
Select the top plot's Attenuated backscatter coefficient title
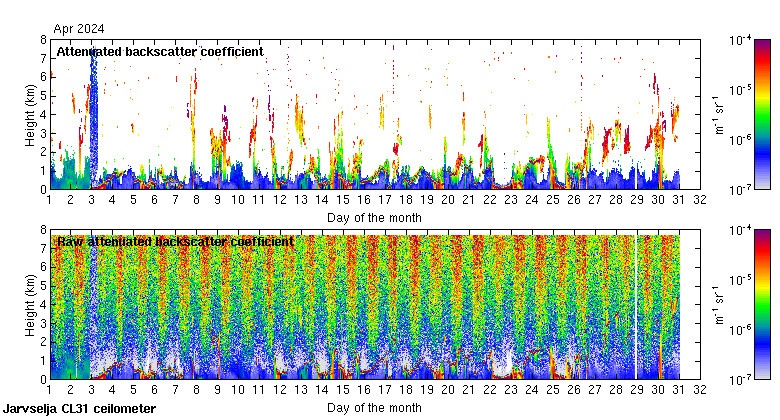pyautogui.click(x=160, y=52)
